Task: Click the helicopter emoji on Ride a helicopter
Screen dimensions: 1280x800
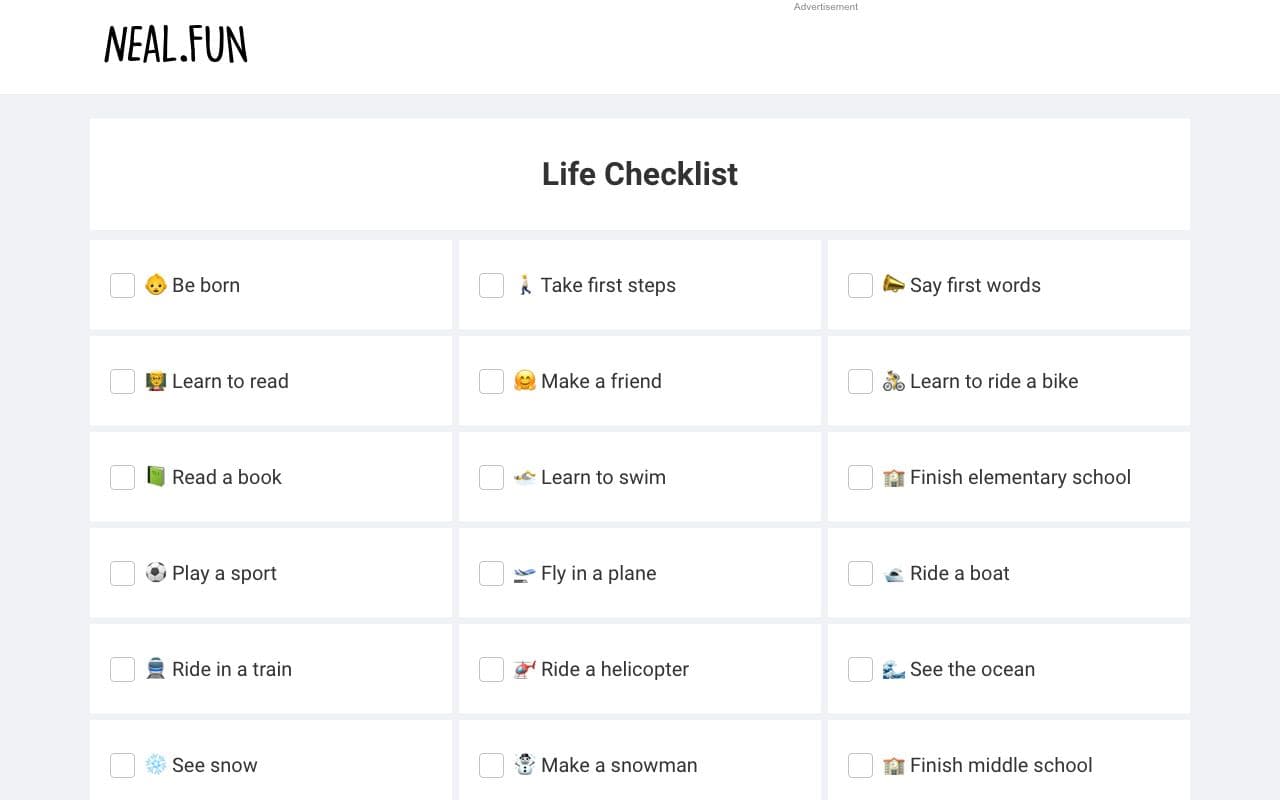Action: pos(524,669)
